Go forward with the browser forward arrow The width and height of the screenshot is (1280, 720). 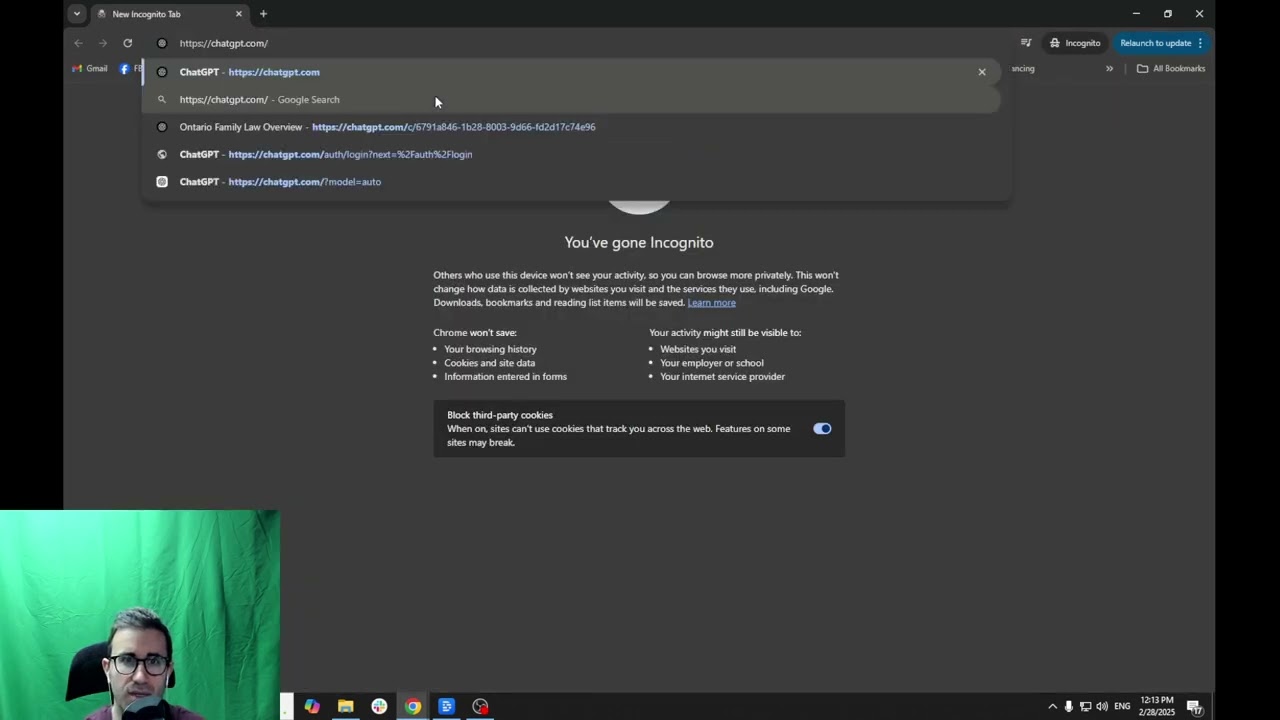(x=102, y=43)
